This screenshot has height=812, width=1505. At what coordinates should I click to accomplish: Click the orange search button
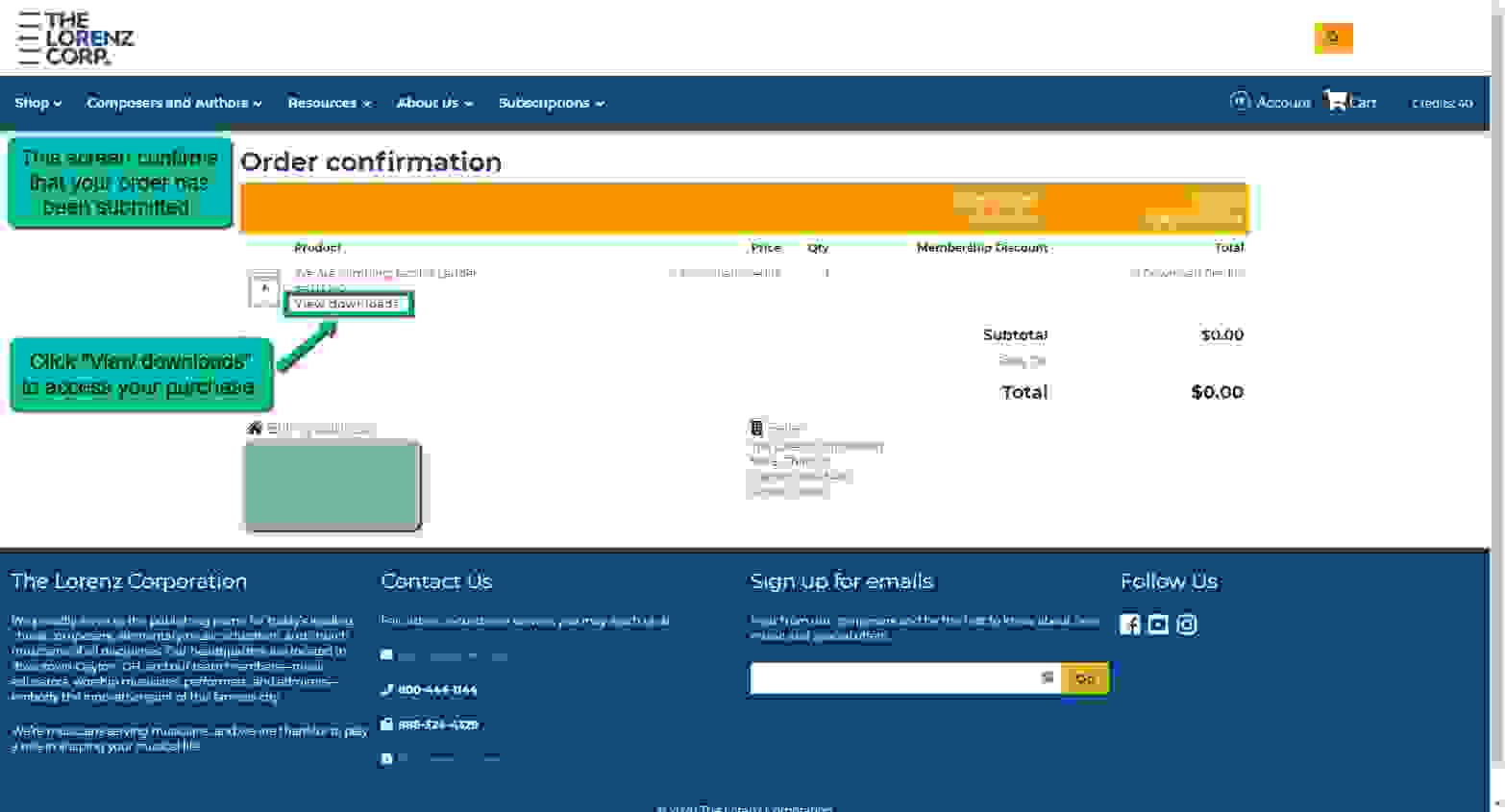(1333, 37)
